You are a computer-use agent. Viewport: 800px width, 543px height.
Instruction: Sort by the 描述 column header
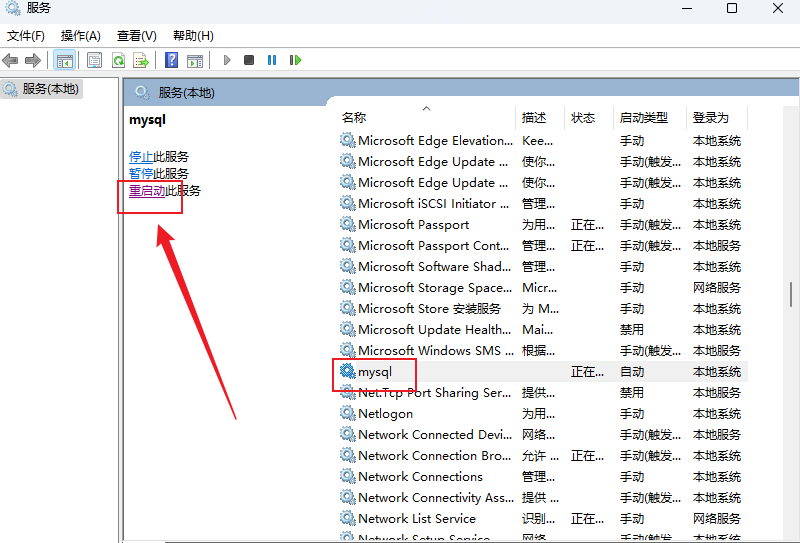(540, 118)
